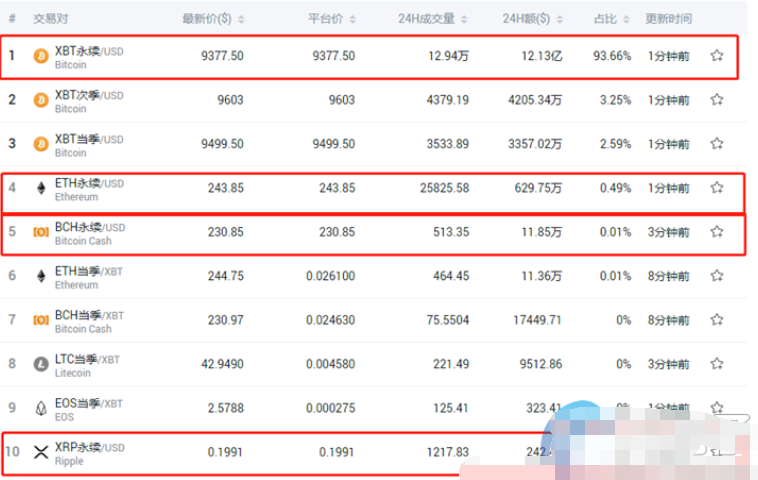Sort by 24H成交量 column arrows
Screen dimensions: 758x480
click(x=464, y=19)
